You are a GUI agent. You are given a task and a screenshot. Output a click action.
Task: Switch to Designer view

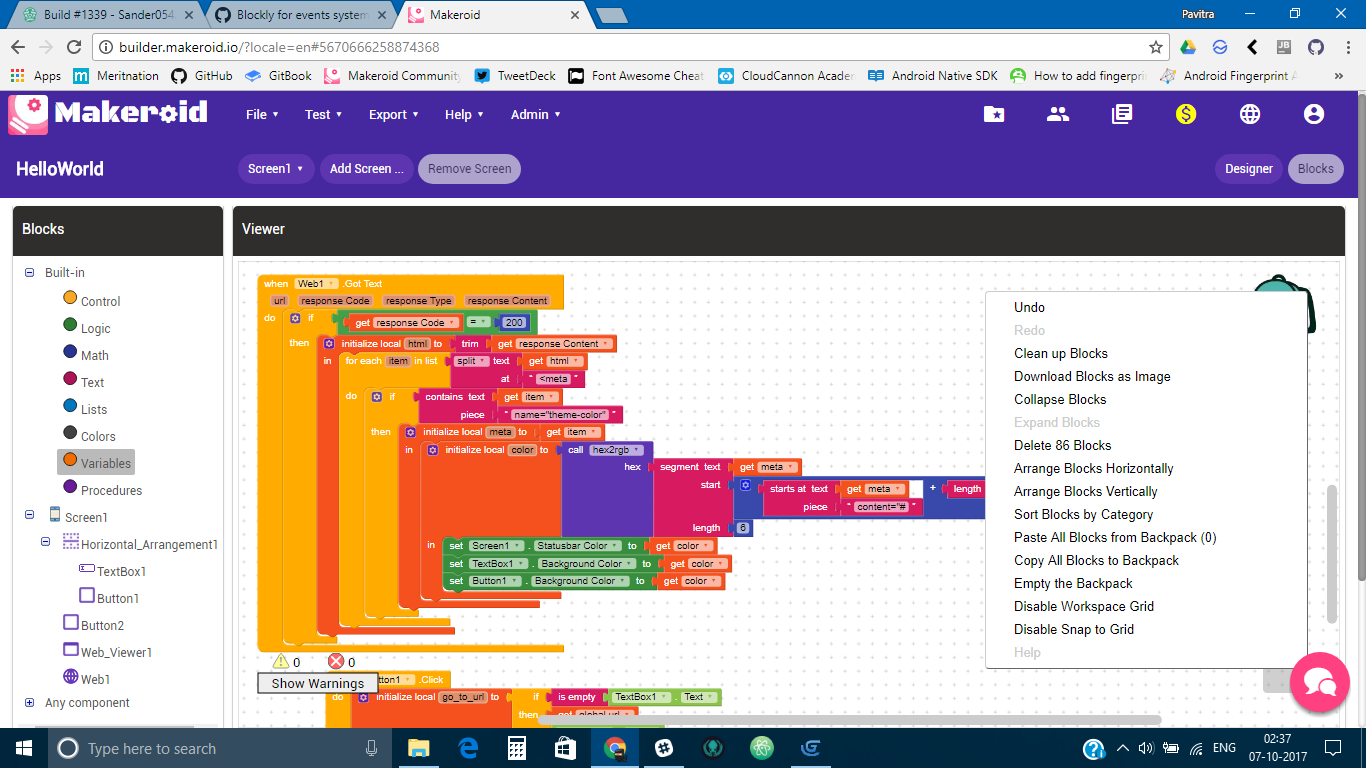[1248, 168]
